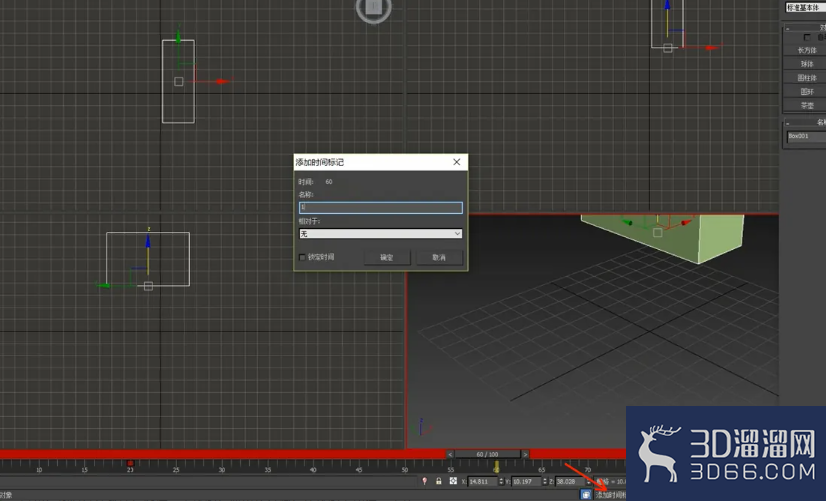Click the 茶壶 primitive button
The image size is (826, 501).
point(807,105)
